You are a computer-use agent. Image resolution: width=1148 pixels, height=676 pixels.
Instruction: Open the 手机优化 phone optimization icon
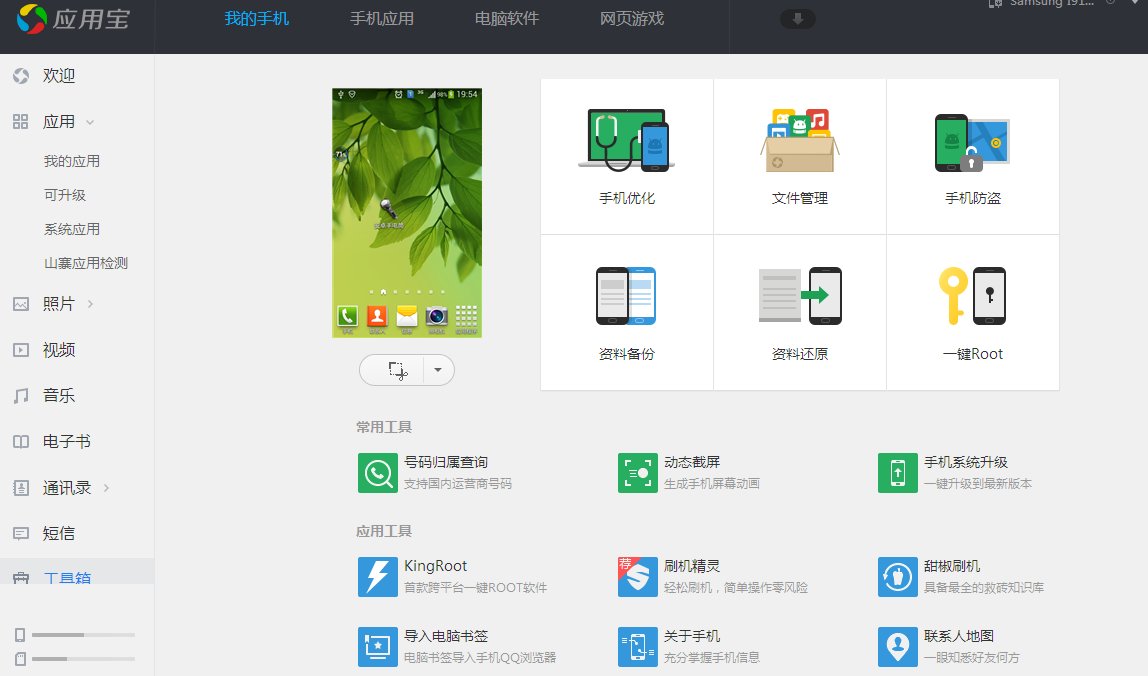626,140
